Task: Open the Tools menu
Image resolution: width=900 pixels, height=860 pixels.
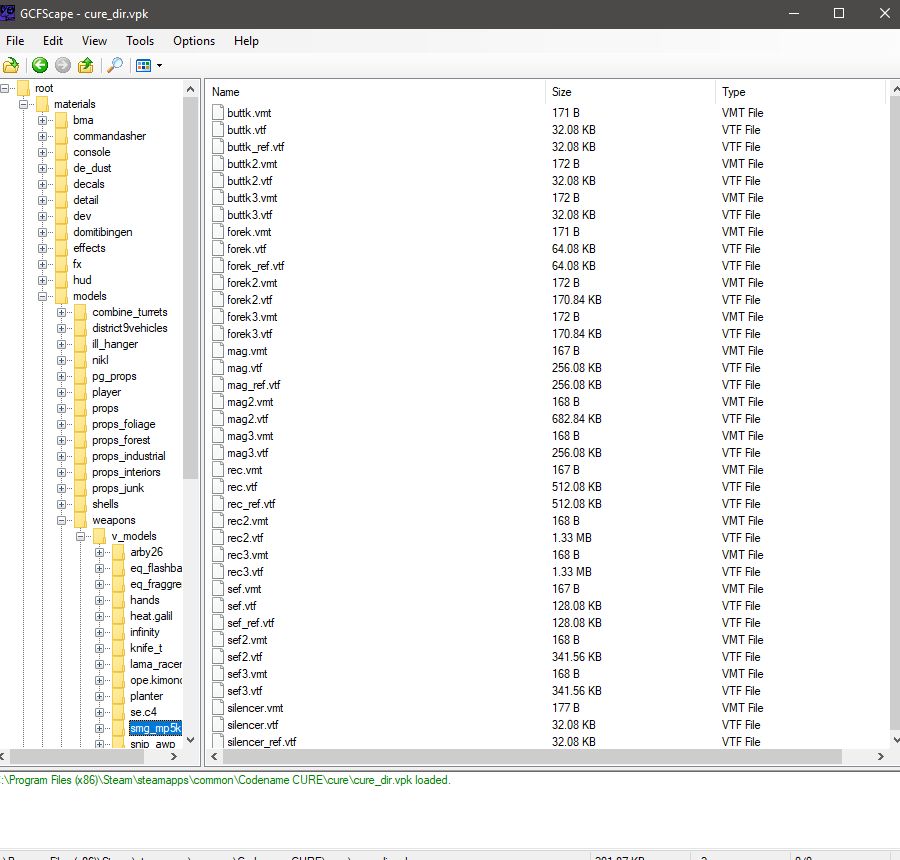Action: pos(140,41)
